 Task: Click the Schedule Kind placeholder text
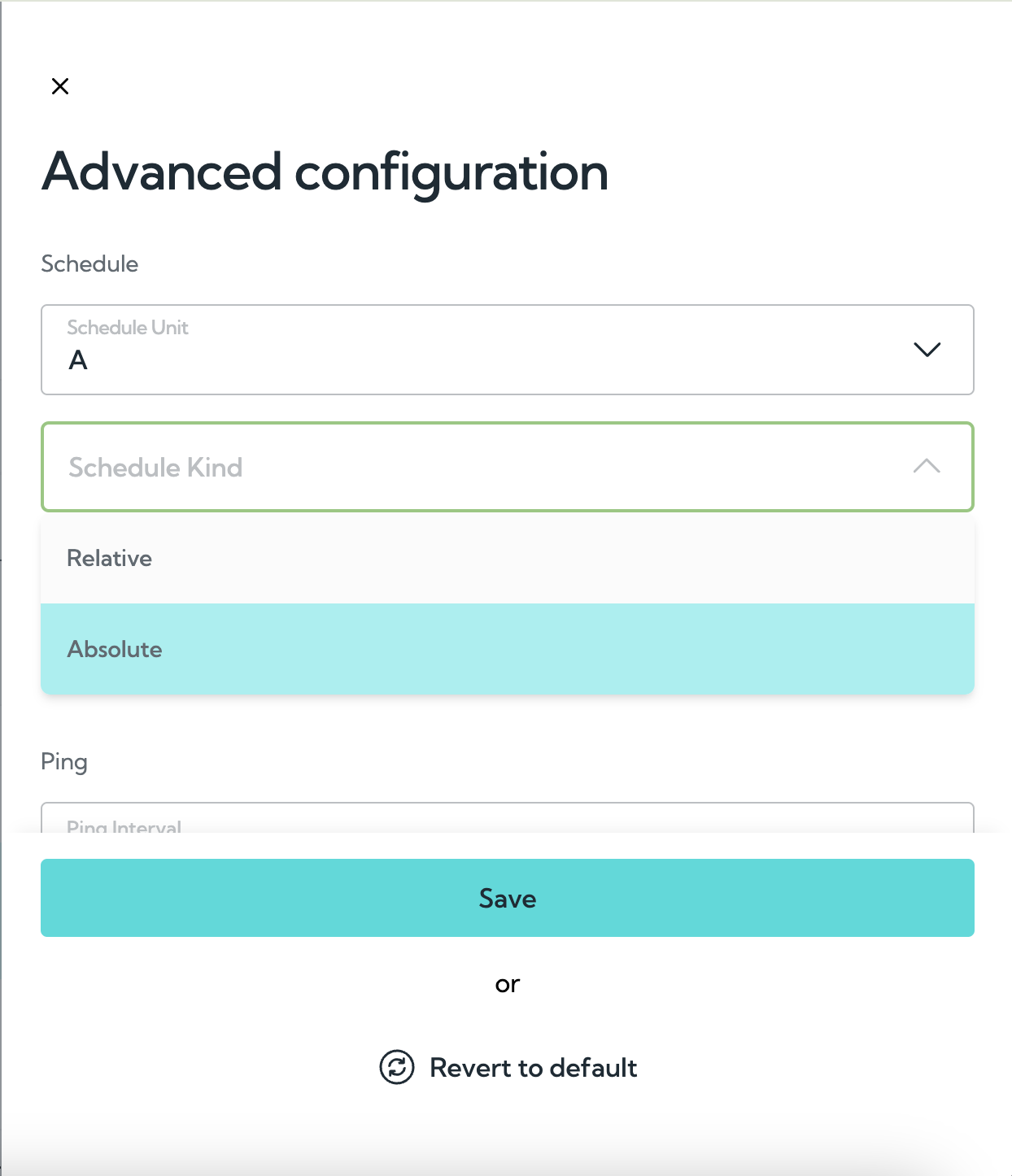tap(155, 467)
